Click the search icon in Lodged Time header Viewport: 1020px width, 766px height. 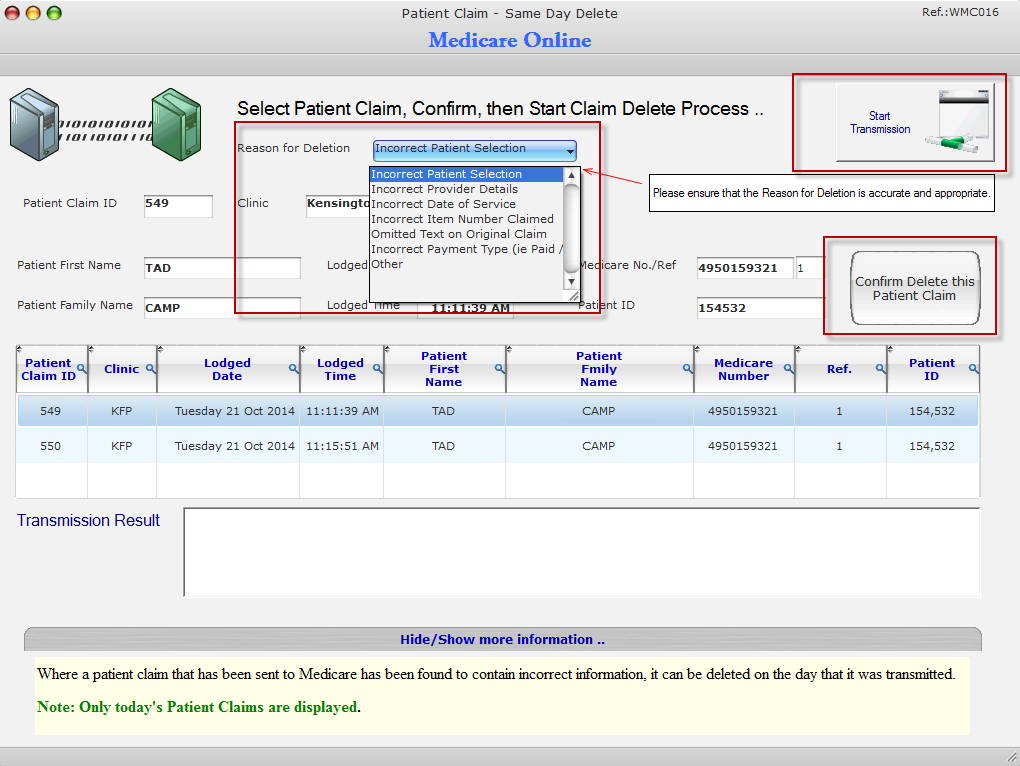378,369
